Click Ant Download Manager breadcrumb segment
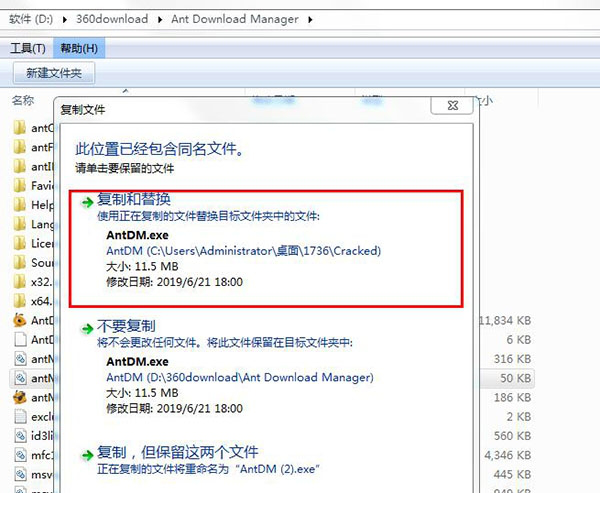This screenshot has height=512, width=600. pos(235,19)
